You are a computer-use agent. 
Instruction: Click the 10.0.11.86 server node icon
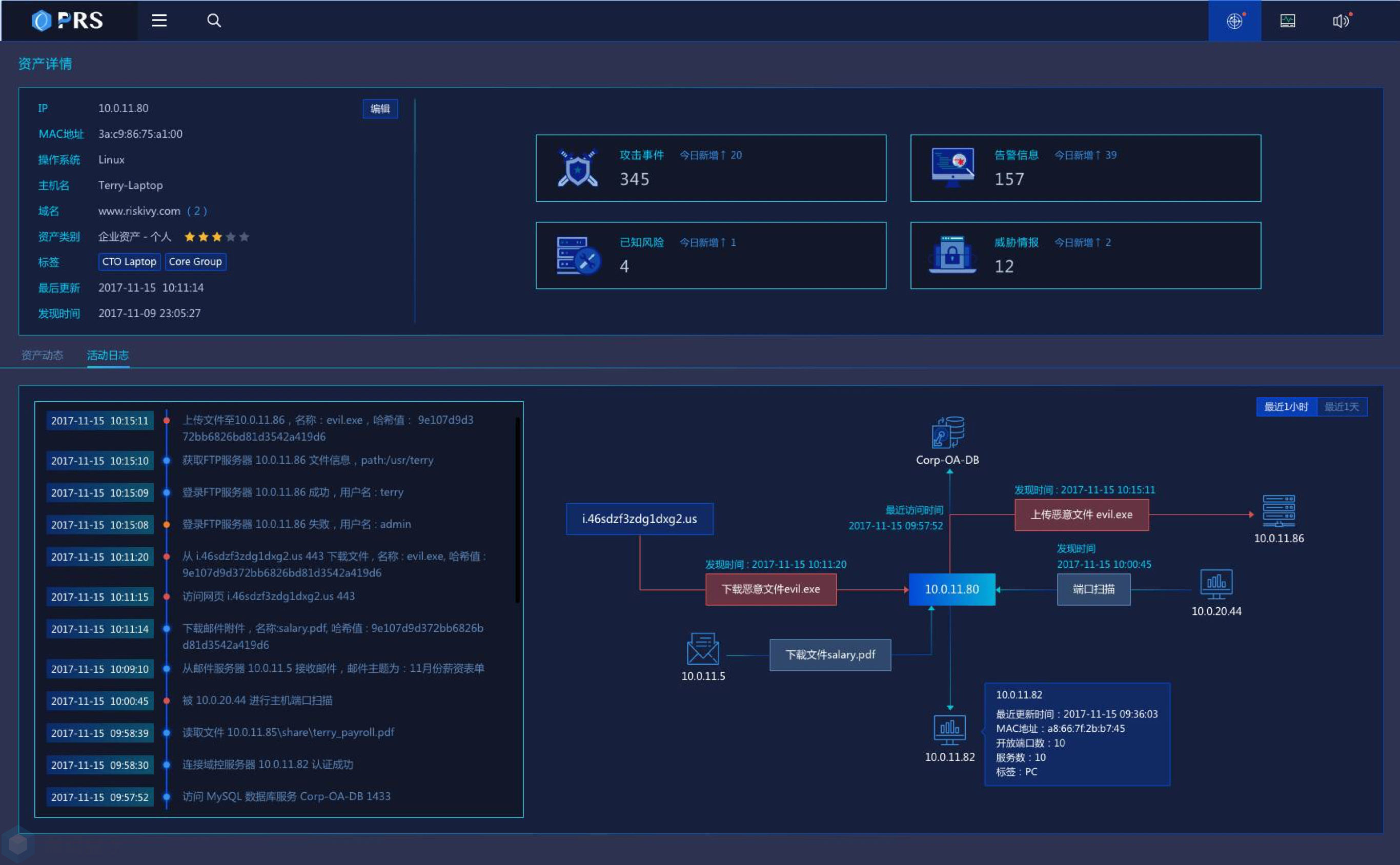pyautogui.click(x=1279, y=510)
